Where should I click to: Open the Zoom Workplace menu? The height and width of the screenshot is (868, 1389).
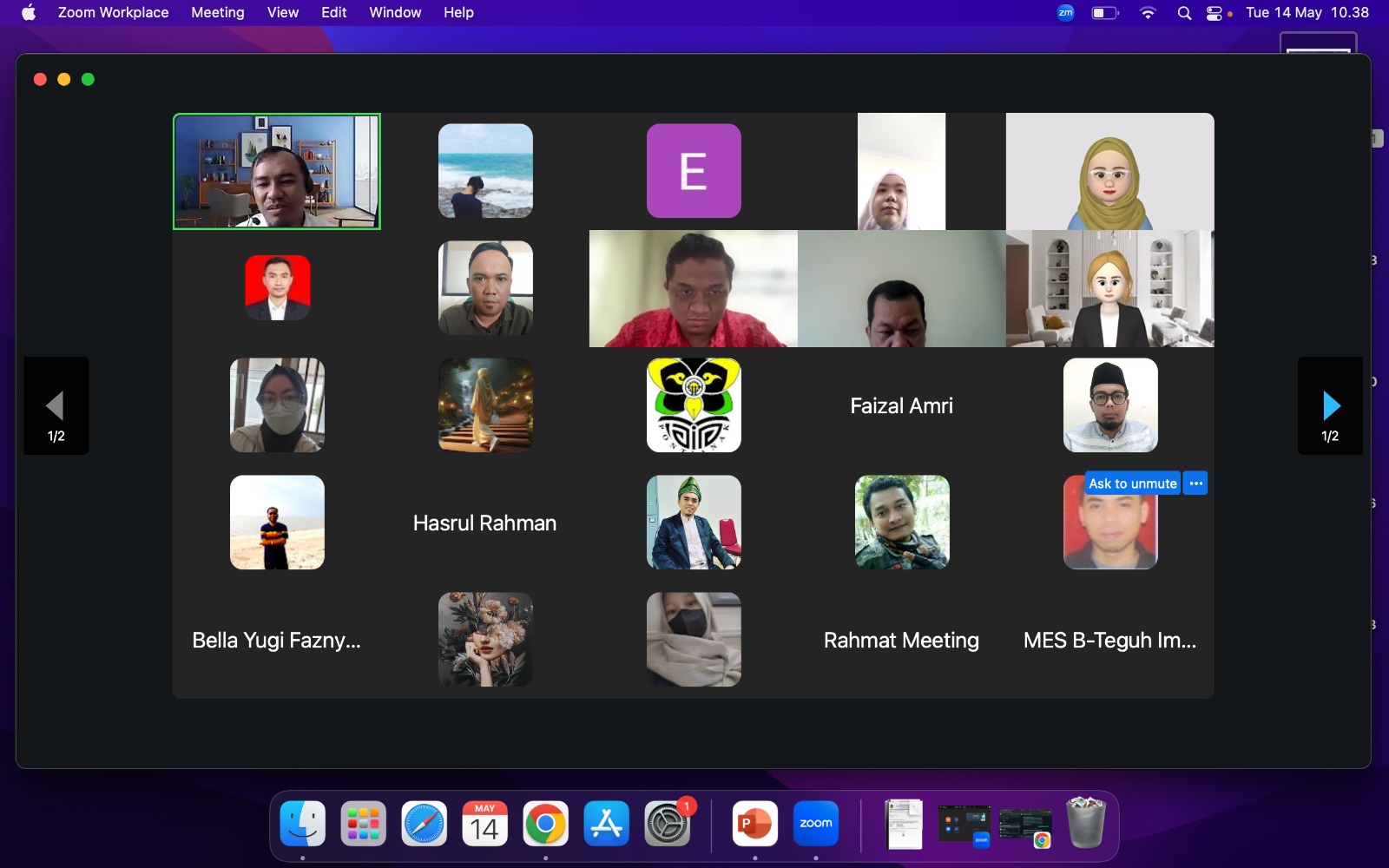[x=113, y=12]
